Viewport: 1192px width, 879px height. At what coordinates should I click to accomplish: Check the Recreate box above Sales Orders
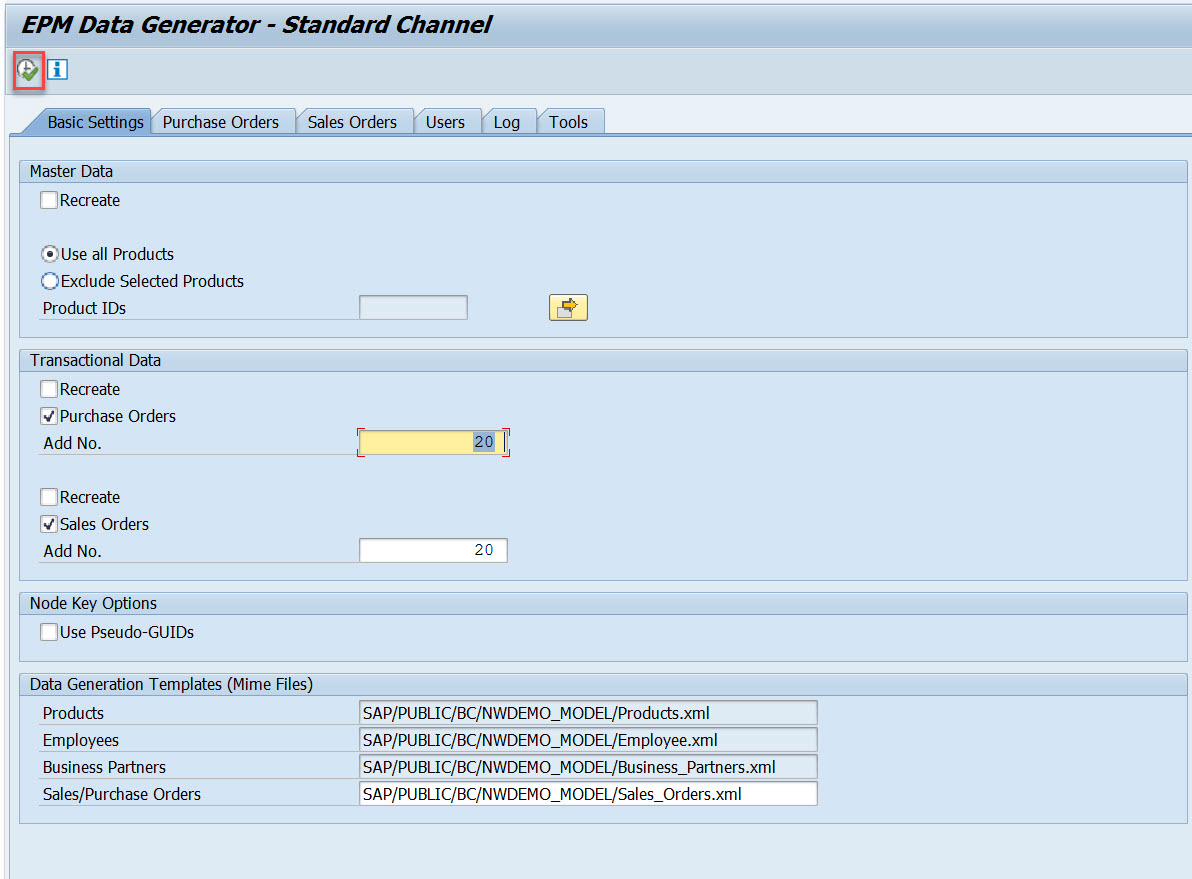(48, 497)
